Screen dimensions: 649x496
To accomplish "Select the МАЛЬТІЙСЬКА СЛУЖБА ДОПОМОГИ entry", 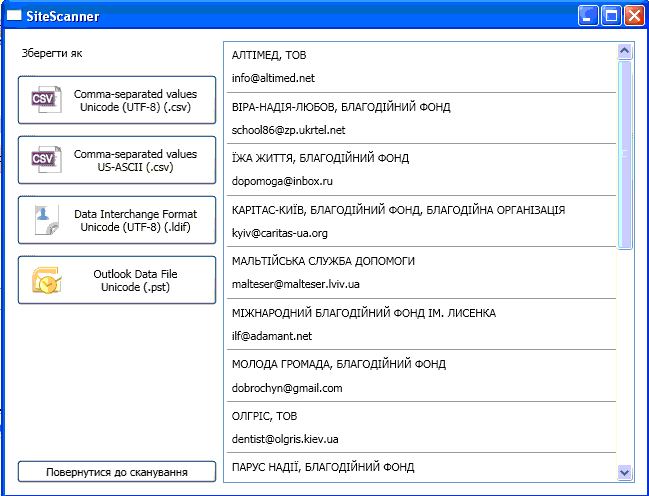I will 421,272.
